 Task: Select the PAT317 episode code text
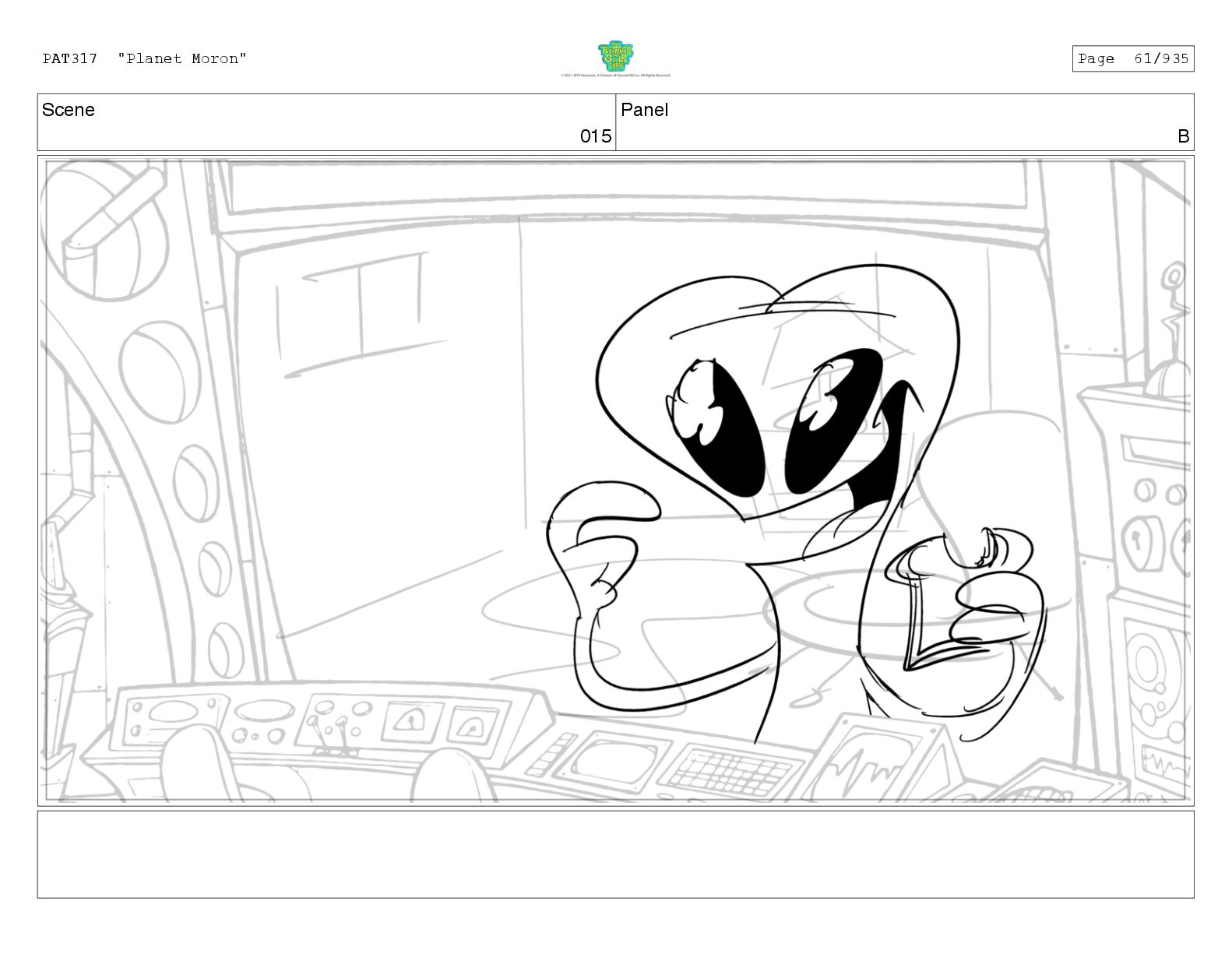70,58
